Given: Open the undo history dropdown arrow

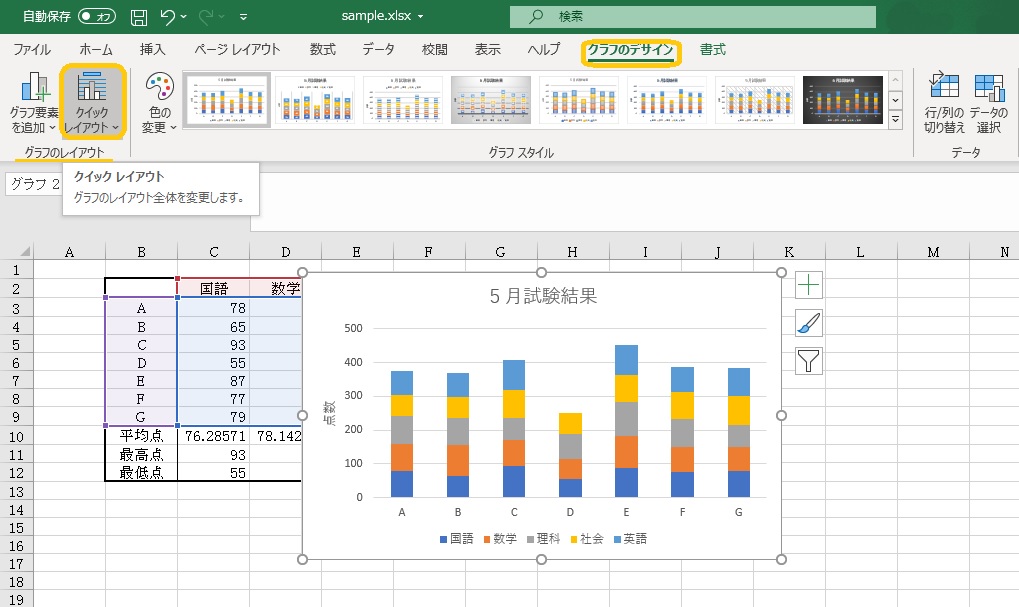Looking at the screenshot, I should click(x=190, y=17).
